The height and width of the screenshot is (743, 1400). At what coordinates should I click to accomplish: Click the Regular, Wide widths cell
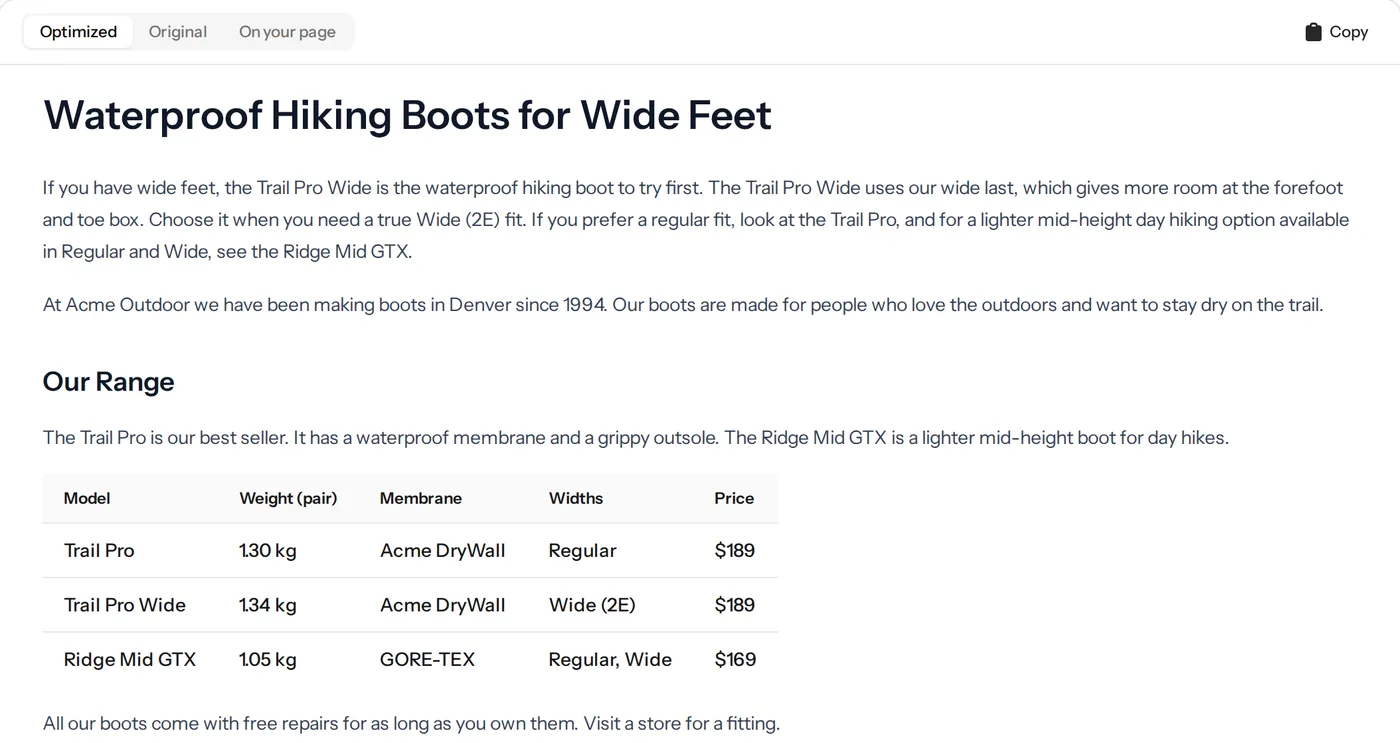coord(610,660)
